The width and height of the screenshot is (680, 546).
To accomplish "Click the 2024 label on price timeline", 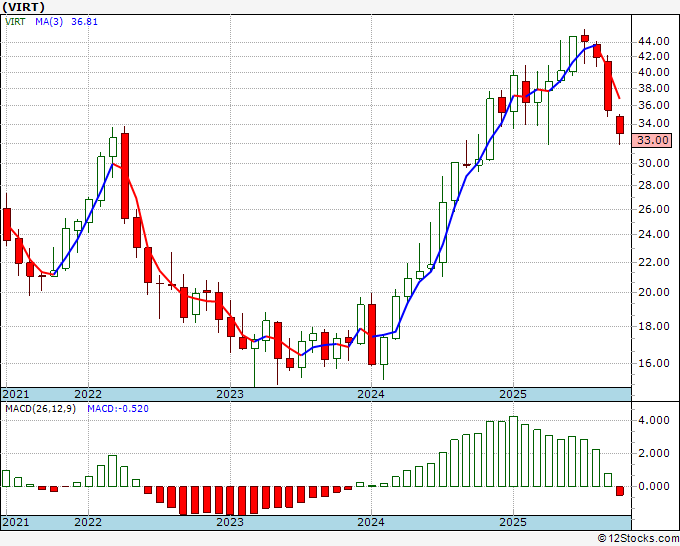I will pyautogui.click(x=371, y=394).
